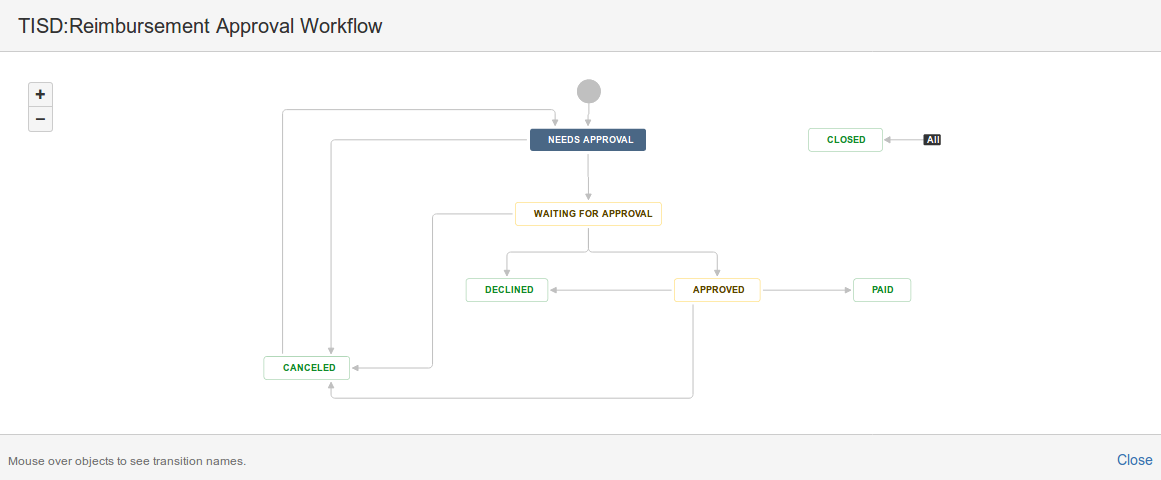Viewport: 1161px width, 480px height.
Task: Click the arrow between Approved and Paid
Action: pyautogui.click(x=806, y=290)
